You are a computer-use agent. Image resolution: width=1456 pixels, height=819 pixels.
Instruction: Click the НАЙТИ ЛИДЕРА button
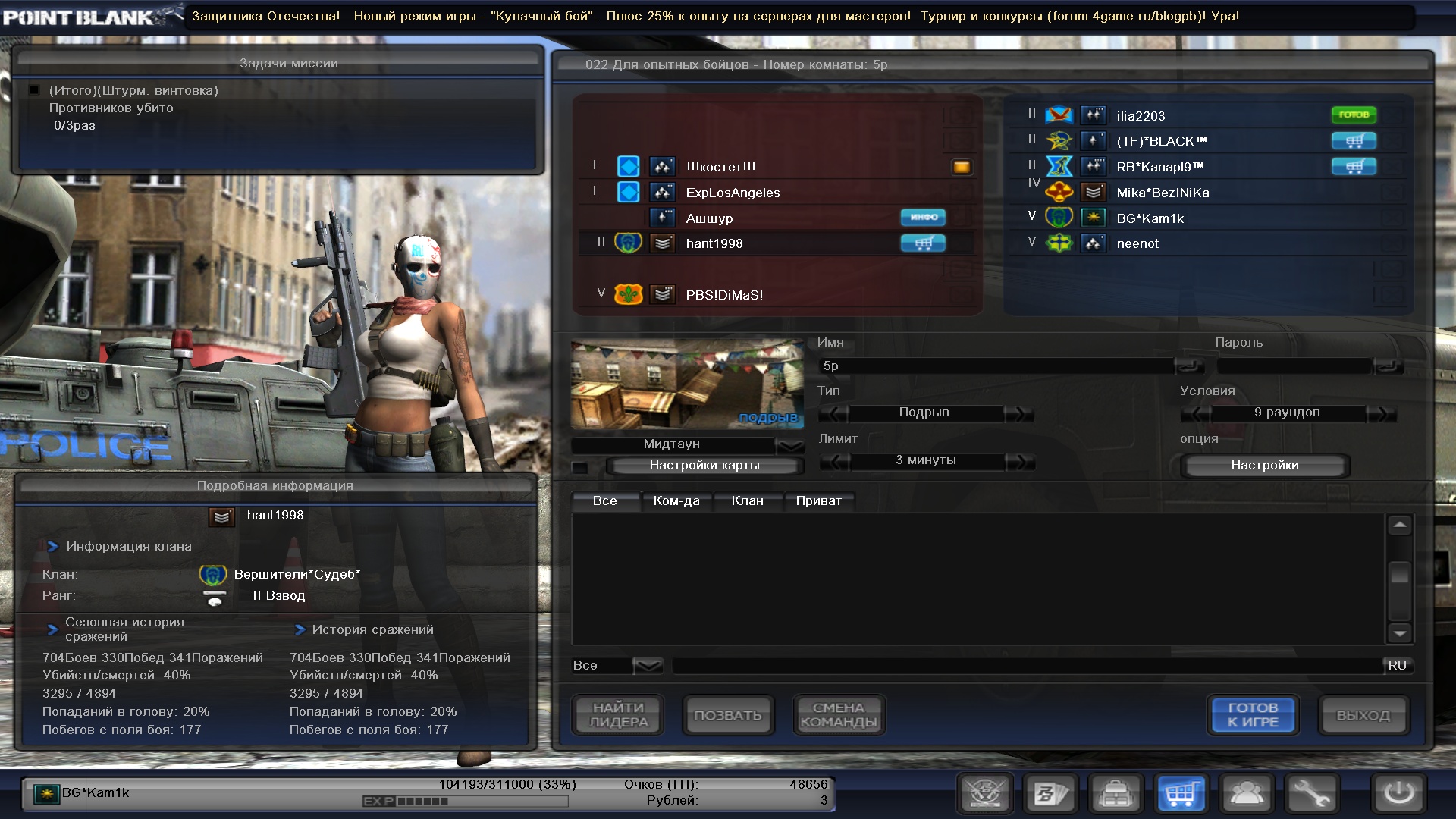coord(618,715)
